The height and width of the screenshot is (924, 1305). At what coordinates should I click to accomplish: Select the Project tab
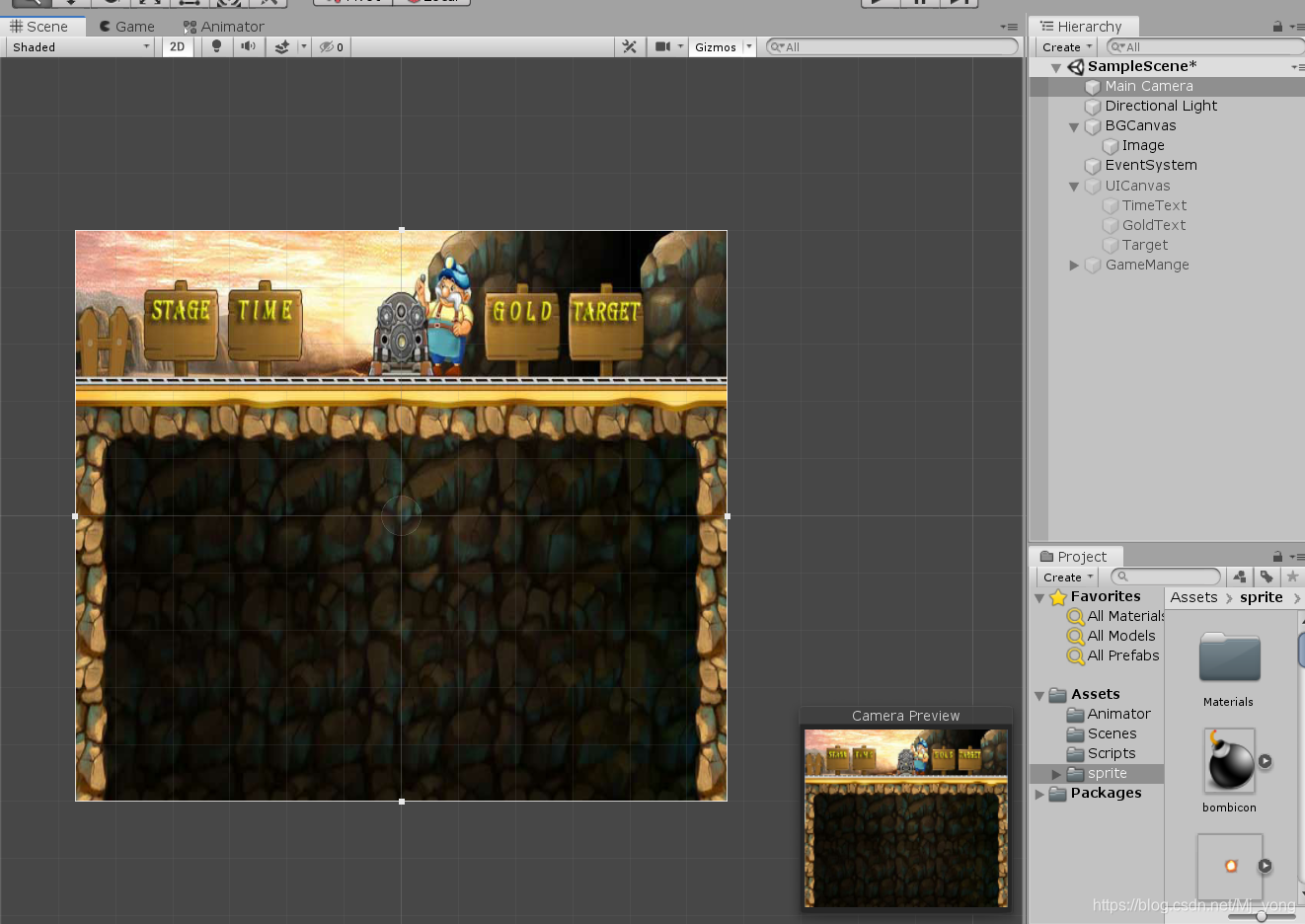[x=1073, y=557]
